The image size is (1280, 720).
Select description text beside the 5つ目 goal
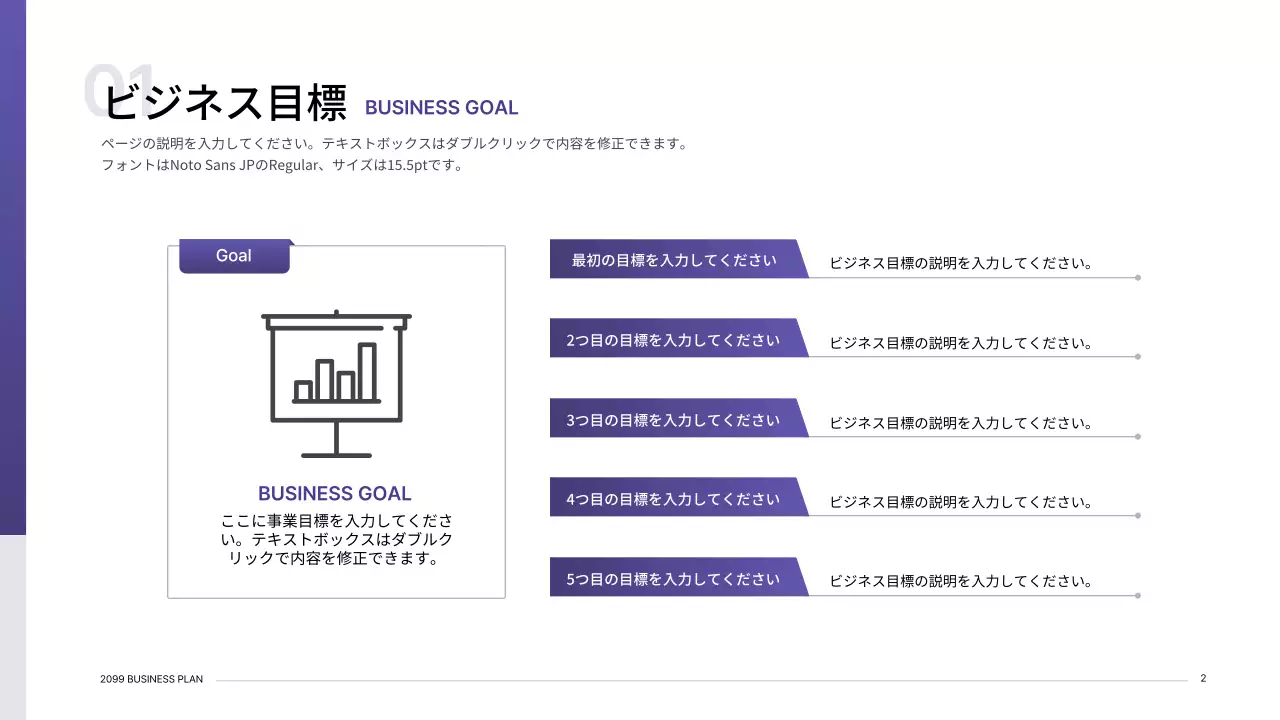click(x=960, y=581)
